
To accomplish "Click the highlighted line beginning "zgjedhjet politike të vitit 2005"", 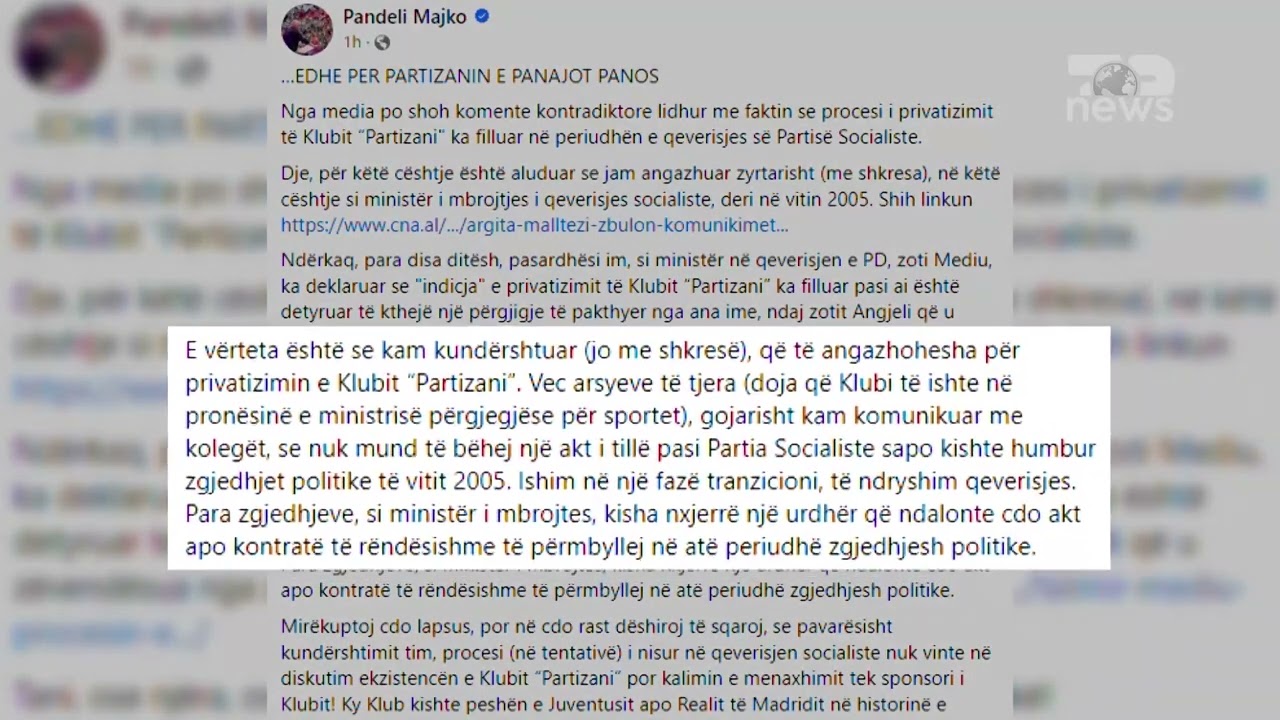I will pyautogui.click(x=630, y=481).
